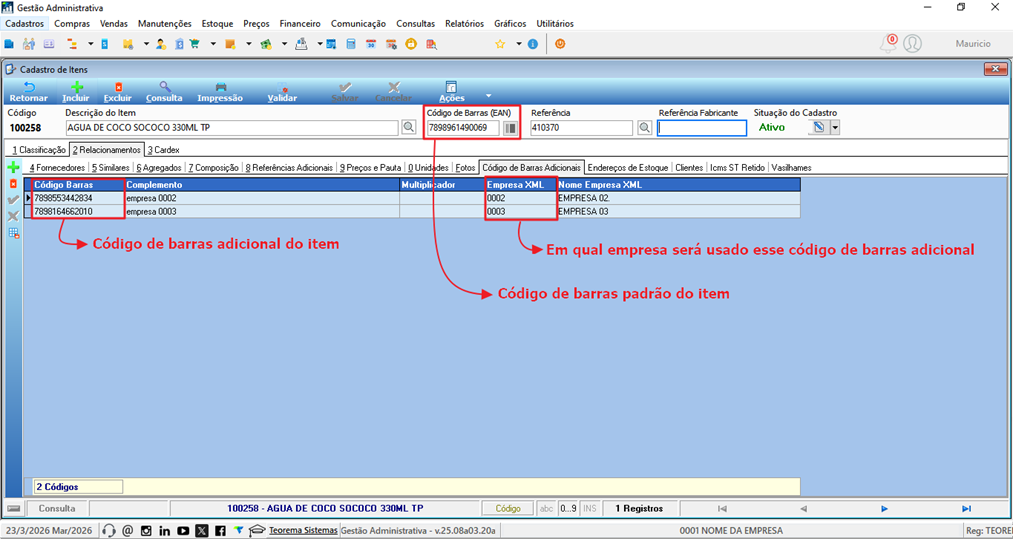
Task: Open the Cadastros menu
Action: (x=24, y=23)
